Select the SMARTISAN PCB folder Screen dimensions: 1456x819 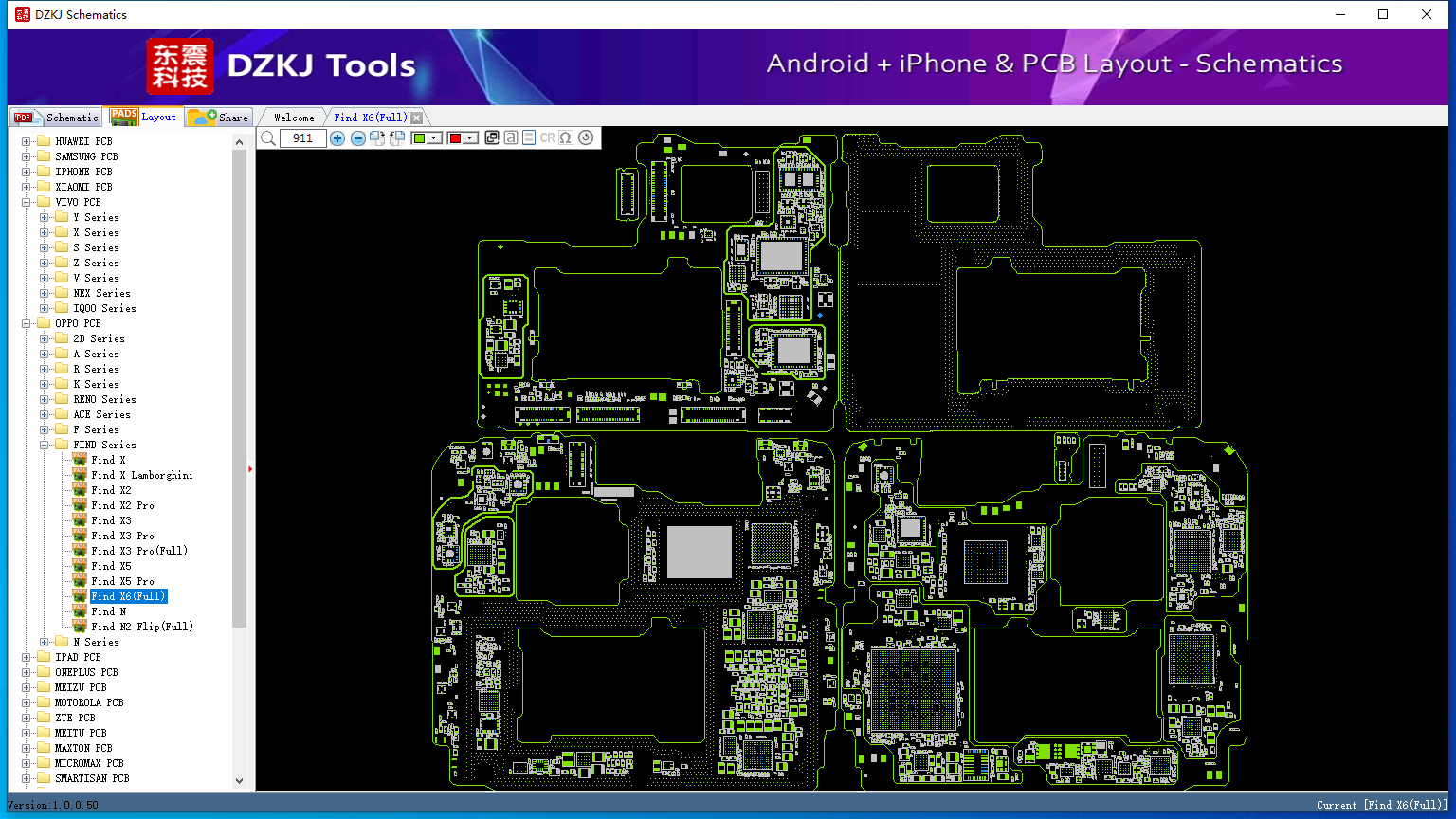[92, 778]
